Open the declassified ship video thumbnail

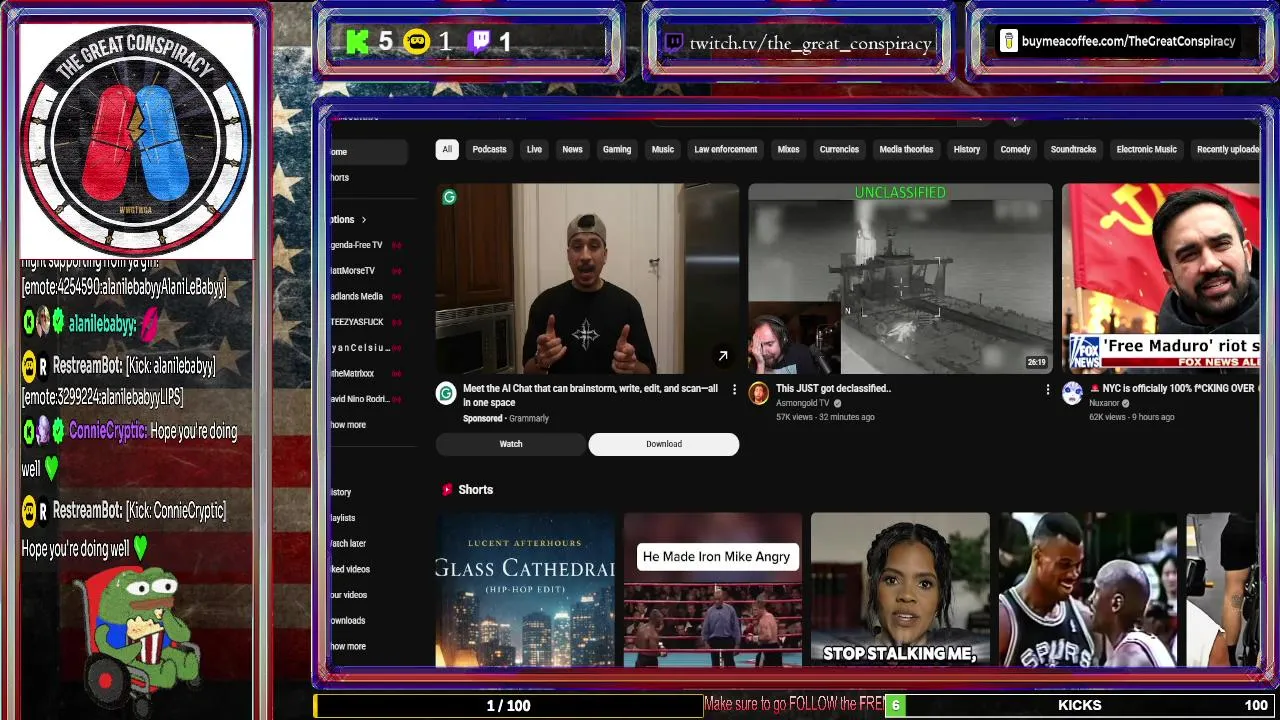900,278
